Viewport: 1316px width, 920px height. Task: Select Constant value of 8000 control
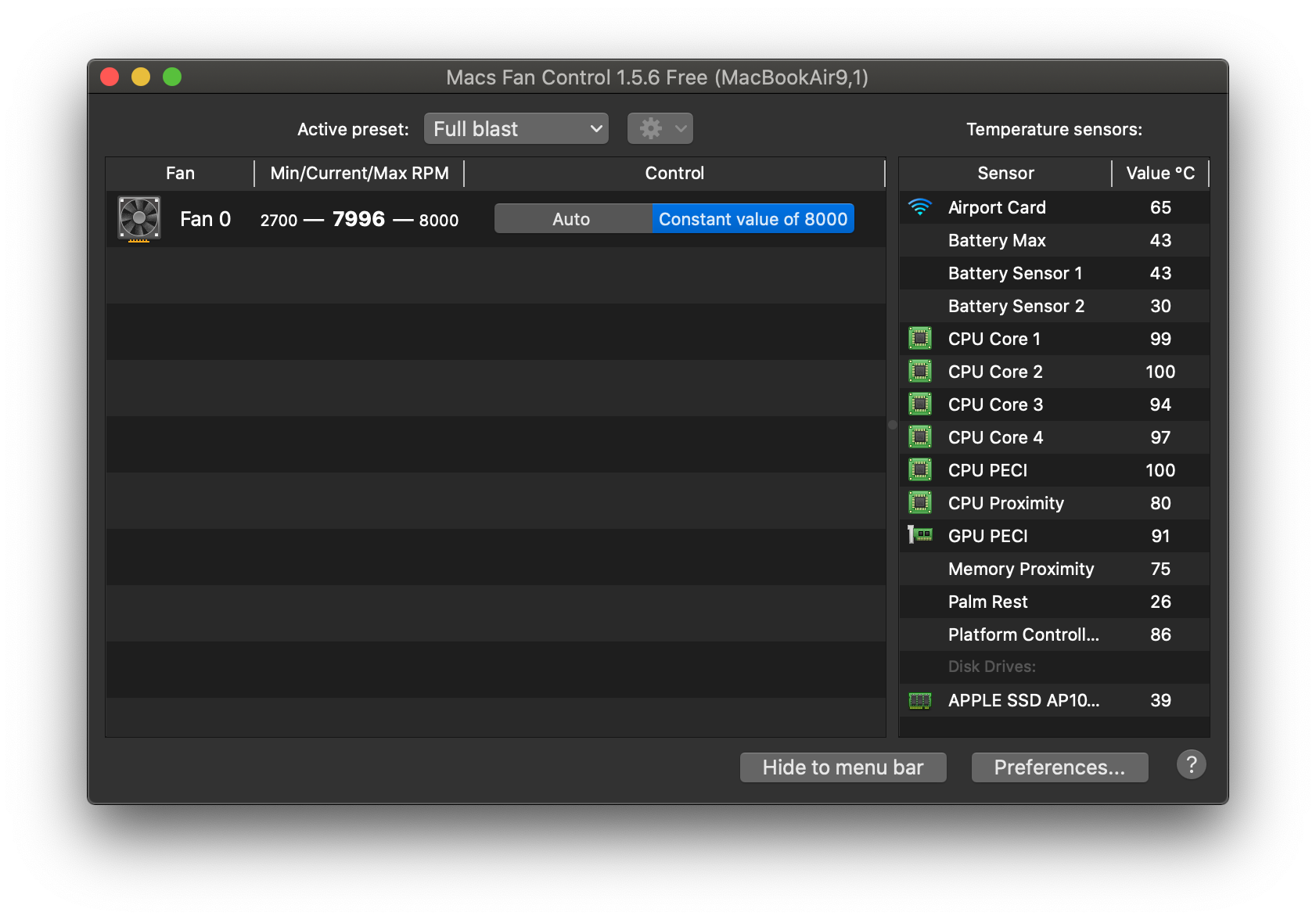coord(753,219)
